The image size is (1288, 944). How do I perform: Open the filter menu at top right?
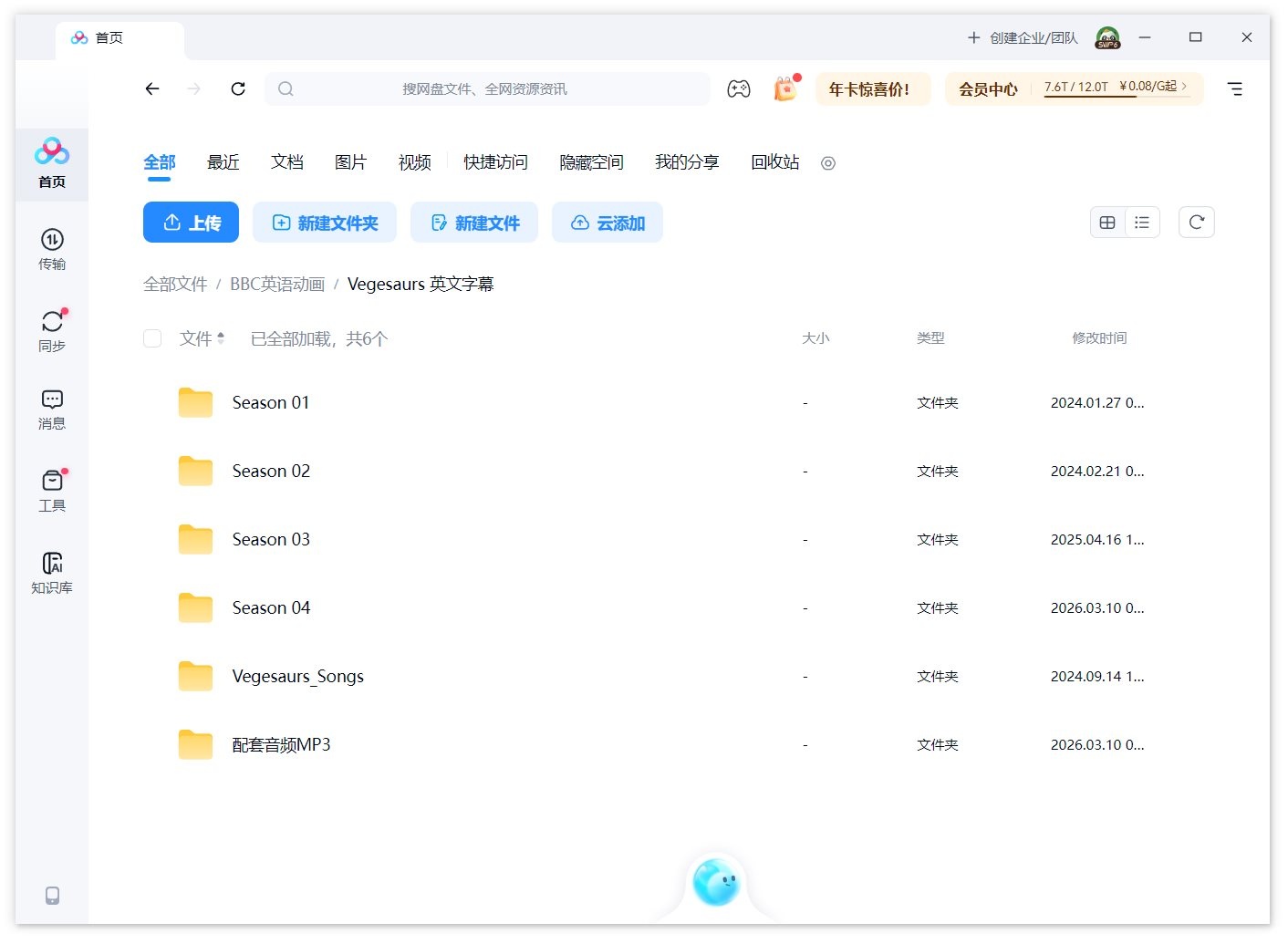1235,88
